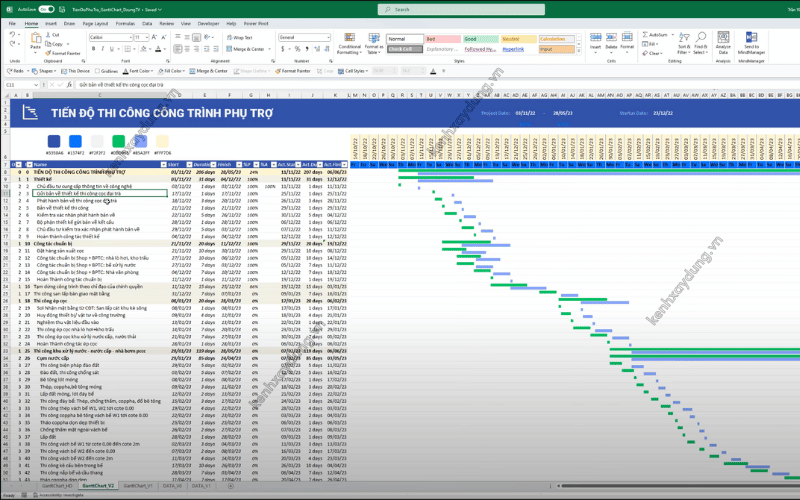The height and width of the screenshot is (500, 800).
Task: Apply bold formatting with the B icon
Action: coord(92,48)
